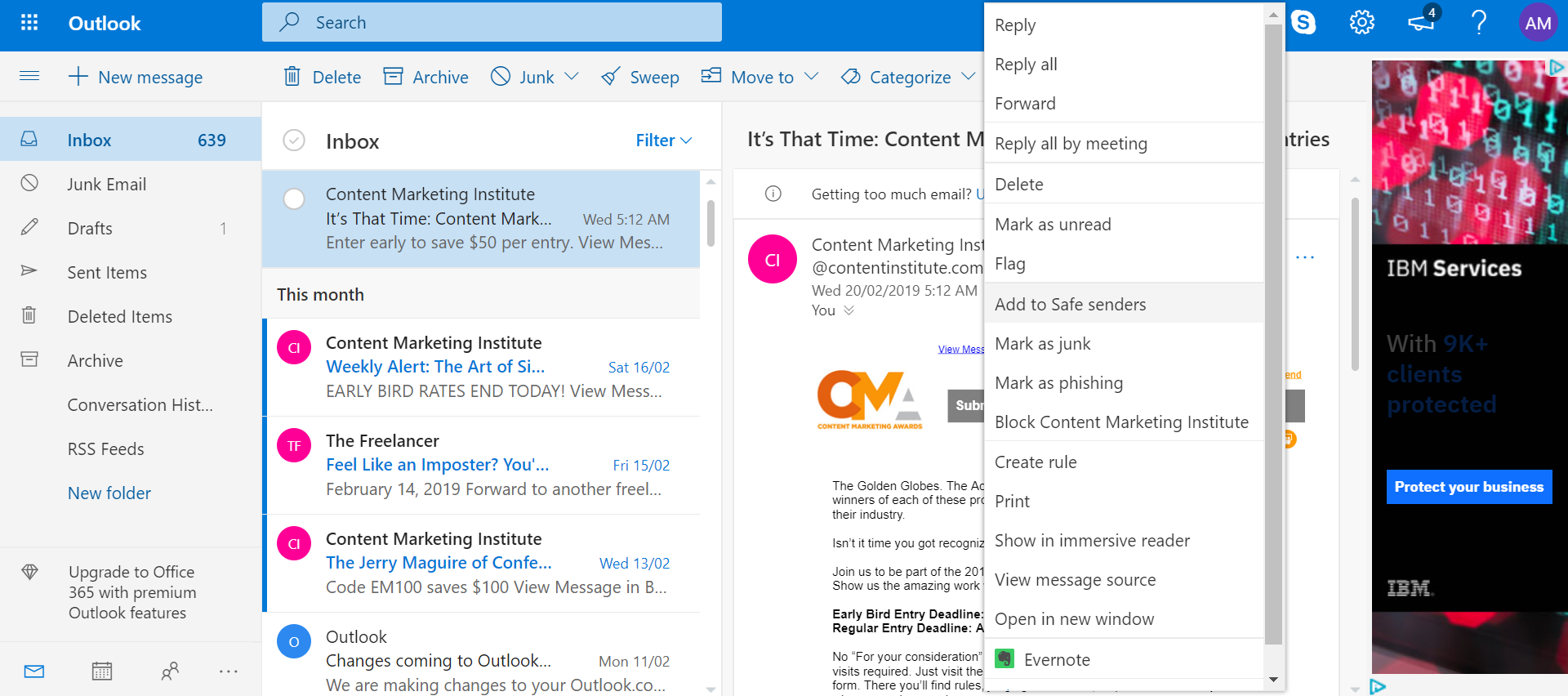Open the announcements megaphone icon

click(1422, 22)
